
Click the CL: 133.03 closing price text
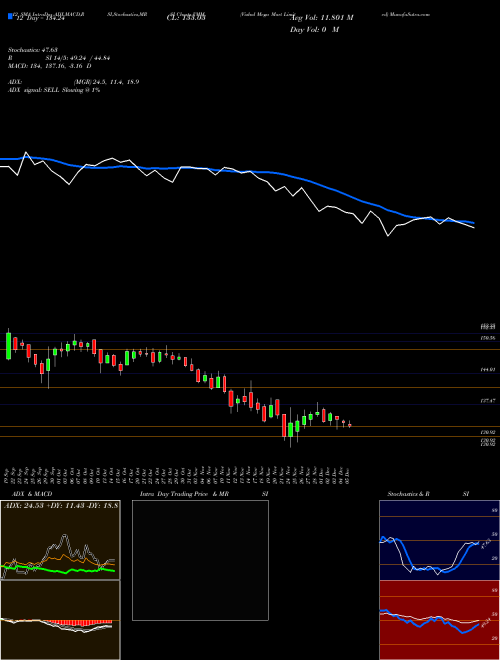click(x=186, y=18)
